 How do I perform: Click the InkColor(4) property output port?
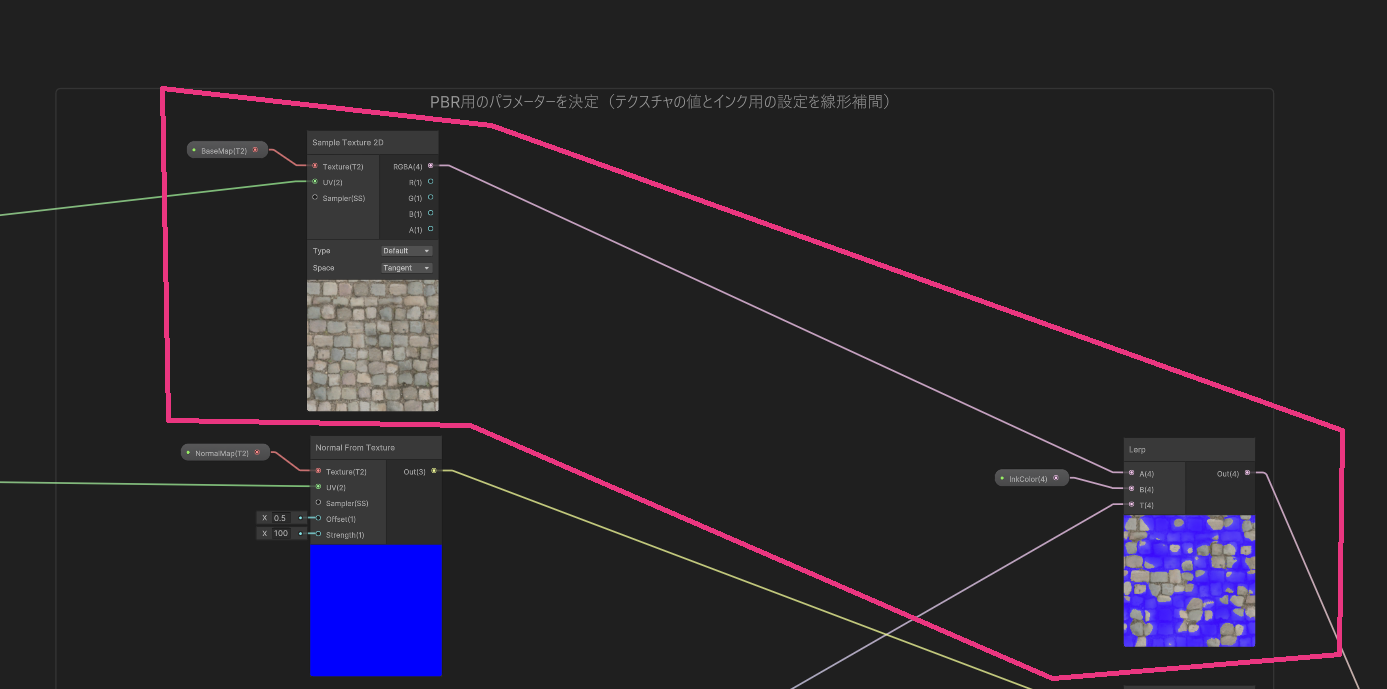[1056, 478]
